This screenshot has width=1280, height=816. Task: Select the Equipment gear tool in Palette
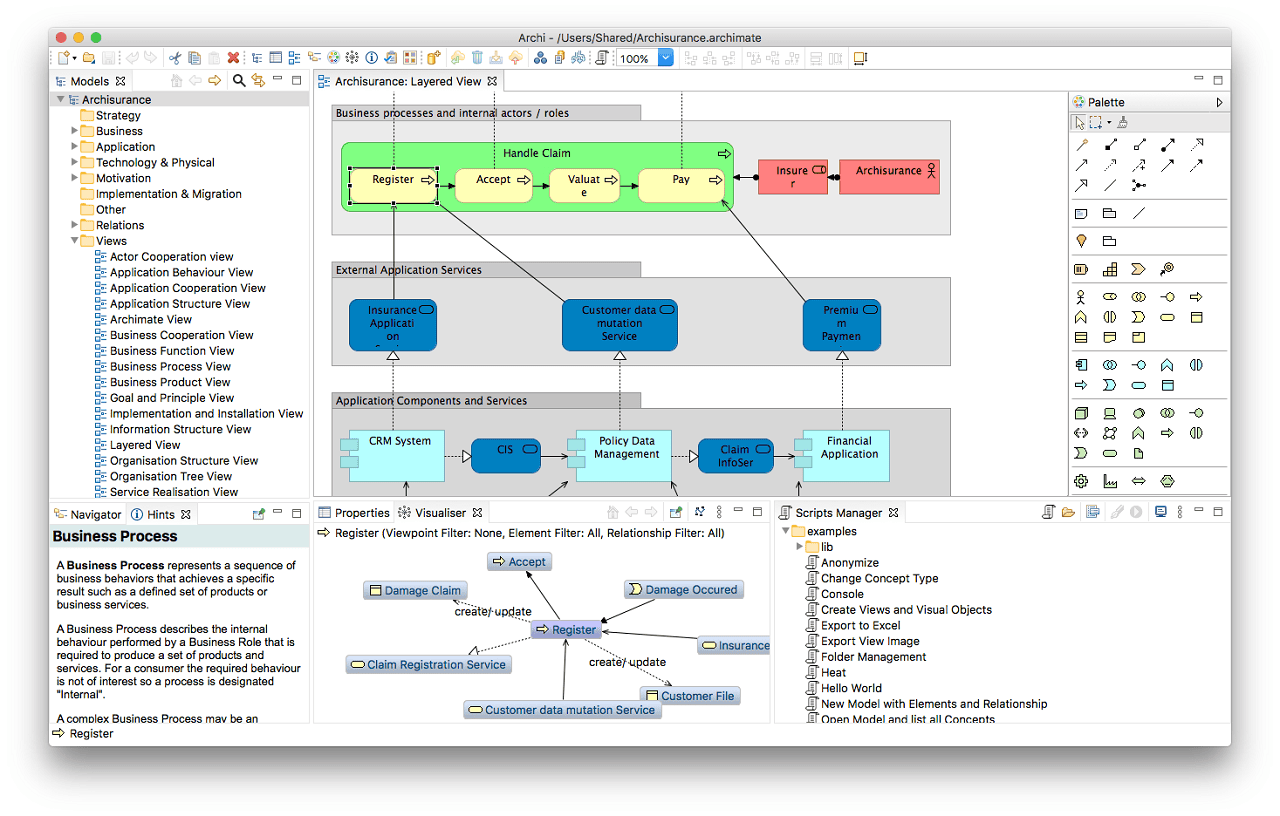(1081, 481)
